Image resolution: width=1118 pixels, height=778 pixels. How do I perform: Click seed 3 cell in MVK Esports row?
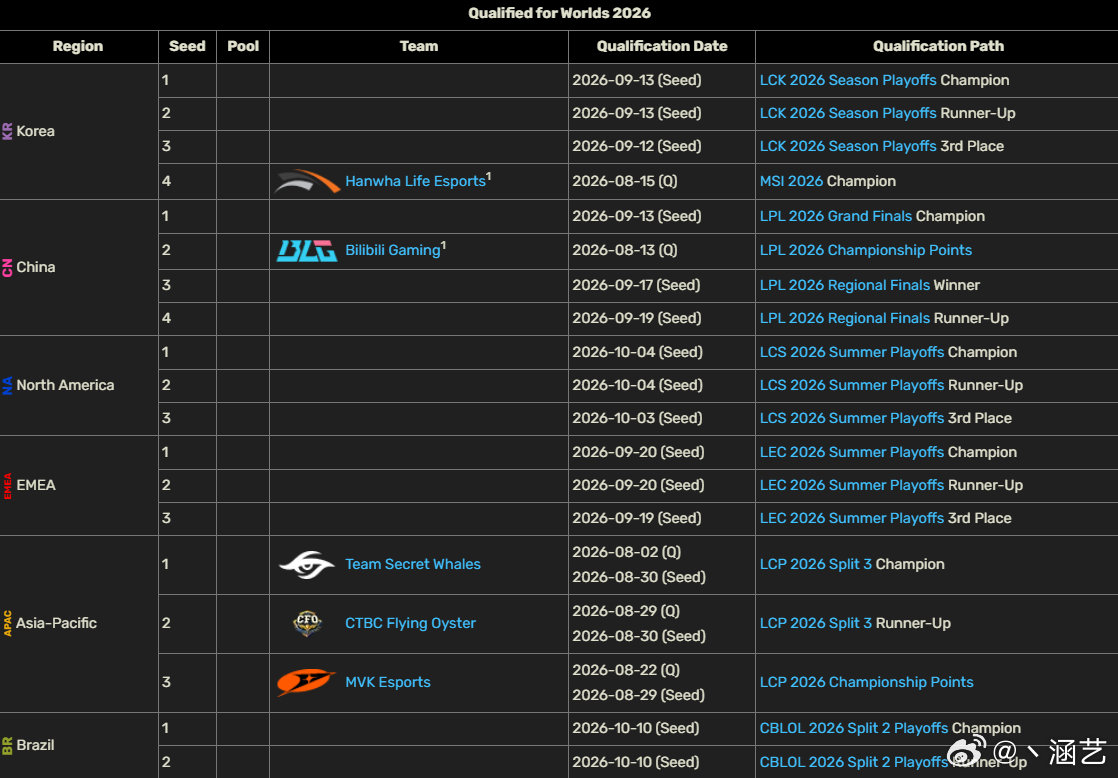pyautogui.click(x=187, y=682)
